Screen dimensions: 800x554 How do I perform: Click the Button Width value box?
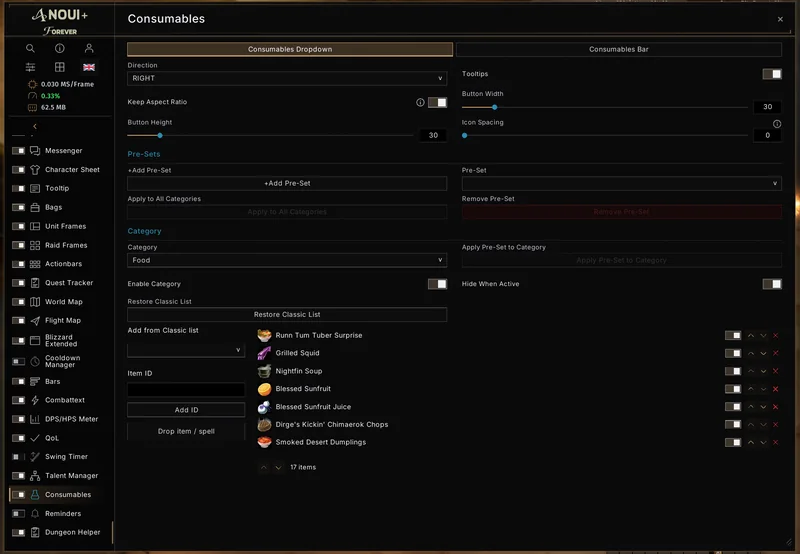click(767, 107)
